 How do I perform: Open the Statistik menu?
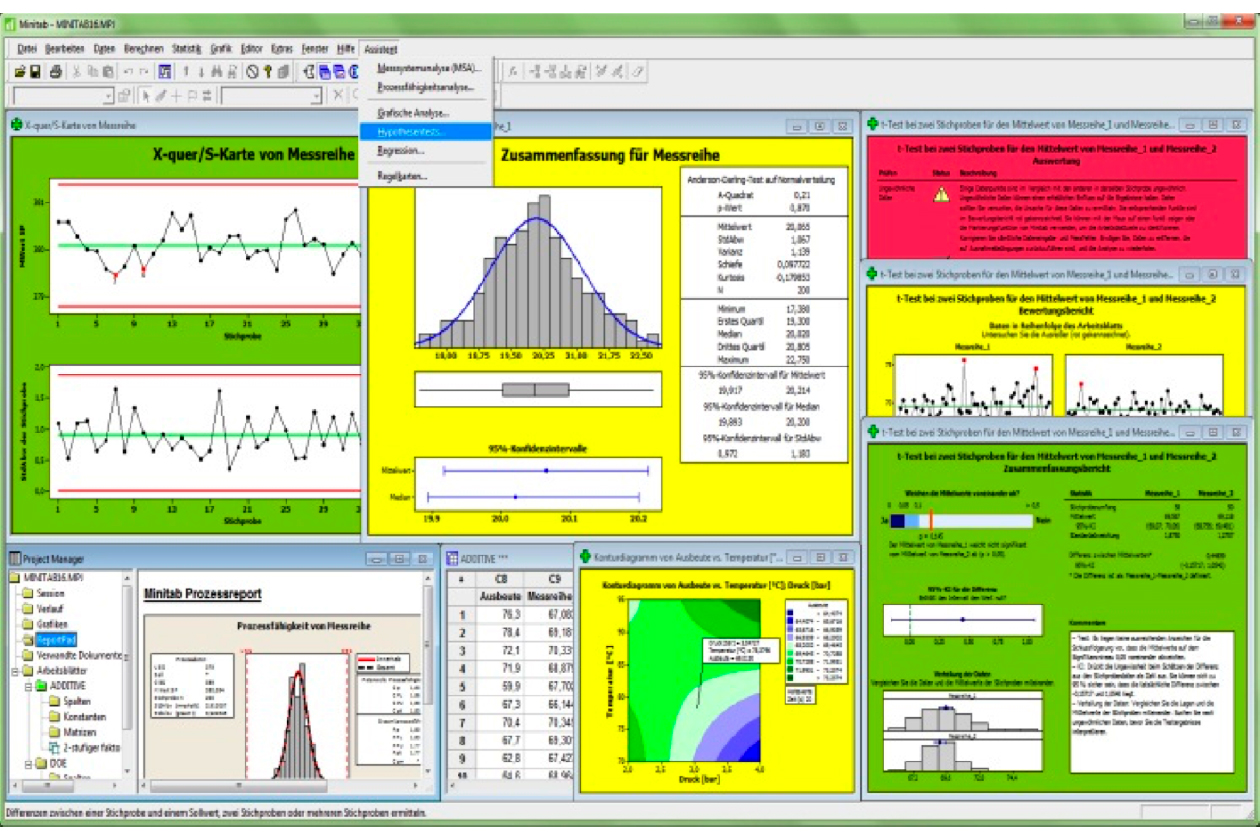pyautogui.click(x=186, y=48)
